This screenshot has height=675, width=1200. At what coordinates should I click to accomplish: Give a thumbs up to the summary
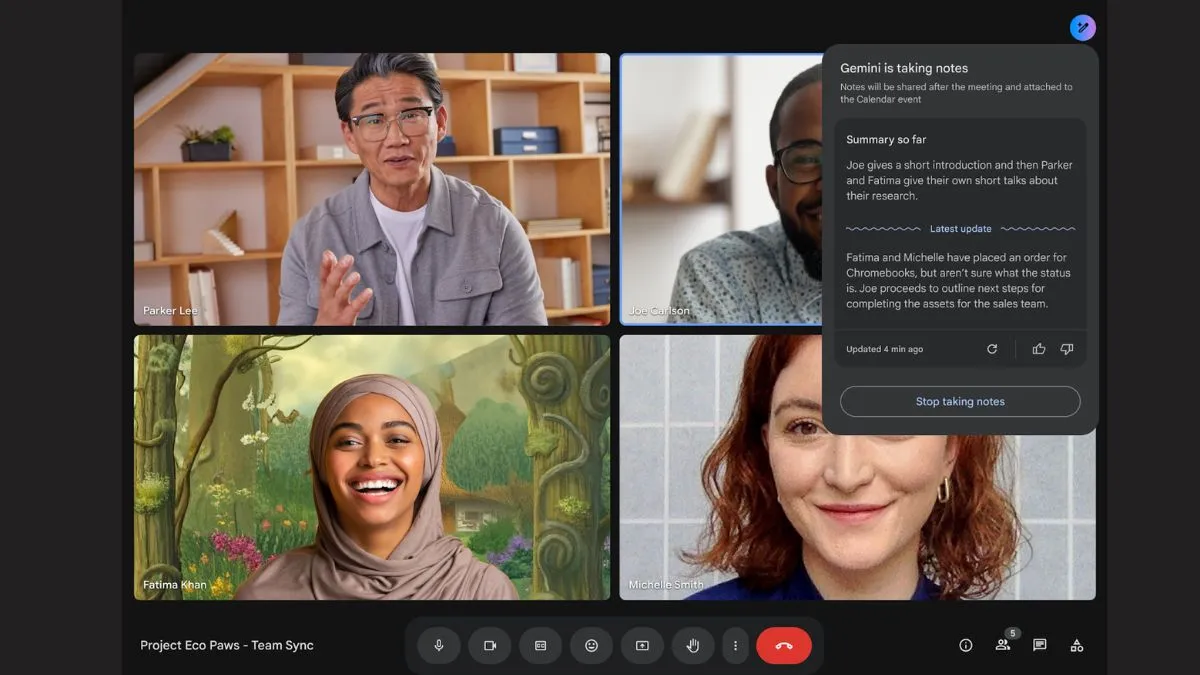click(1038, 348)
